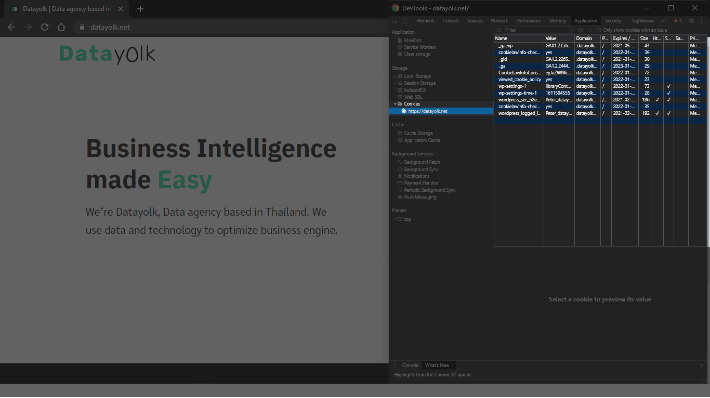Click the delete selected cookie icon

pyautogui.click(x=590, y=30)
